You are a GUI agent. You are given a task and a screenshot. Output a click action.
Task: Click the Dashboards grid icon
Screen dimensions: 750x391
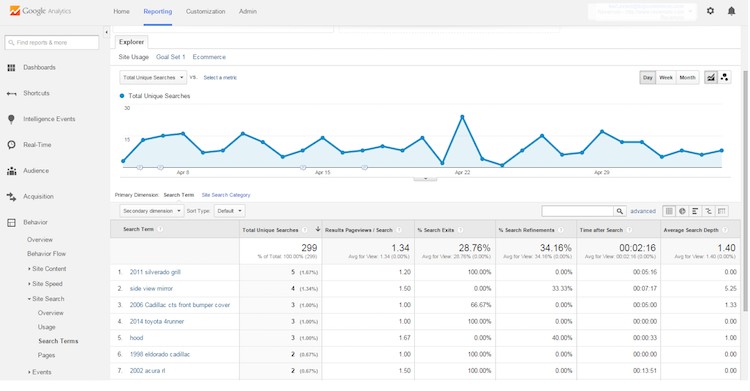click(11, 67)
